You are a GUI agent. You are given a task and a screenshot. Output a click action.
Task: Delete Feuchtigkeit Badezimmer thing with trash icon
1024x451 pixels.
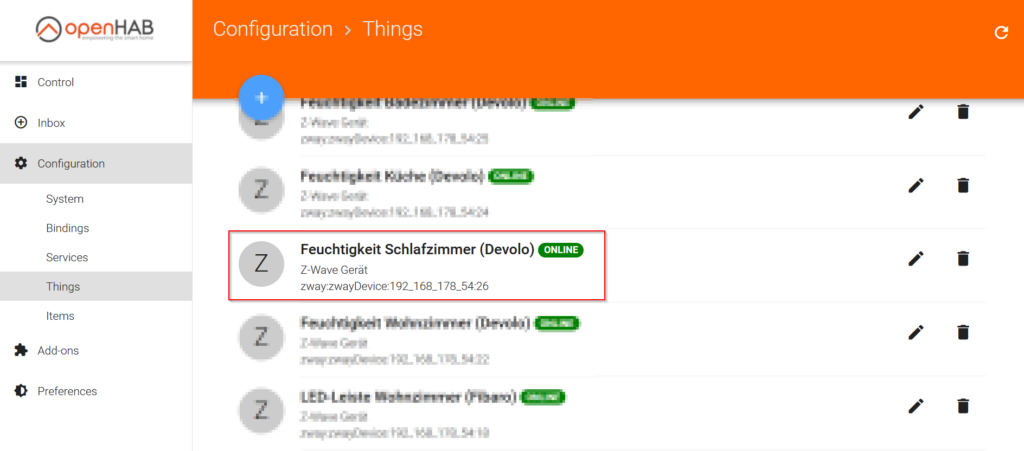[x=963, y=112]
